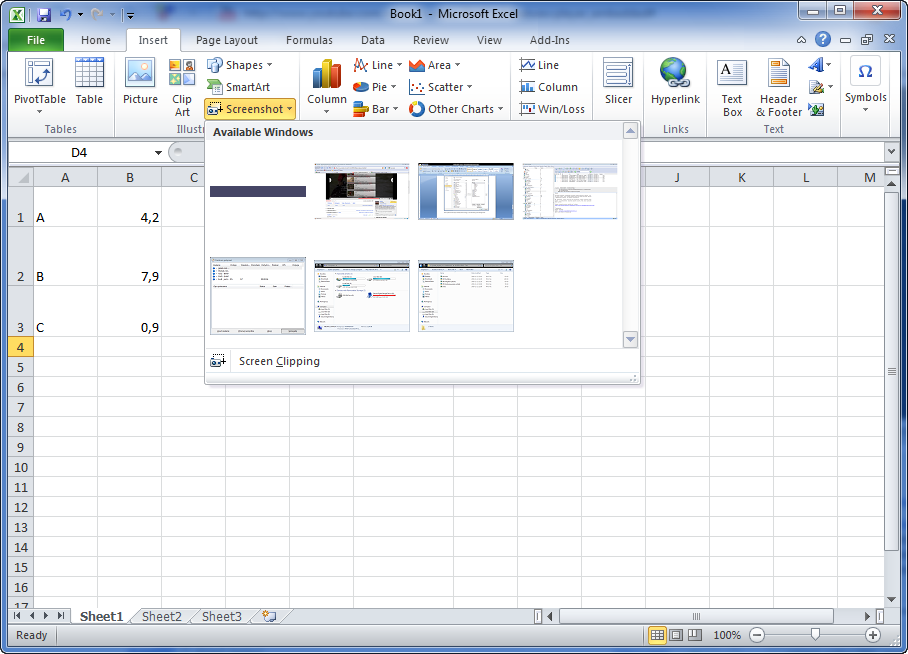This screenshot has width=908, height=654.
Task: Insert a Hyperlink
Action: pos(675,82)
